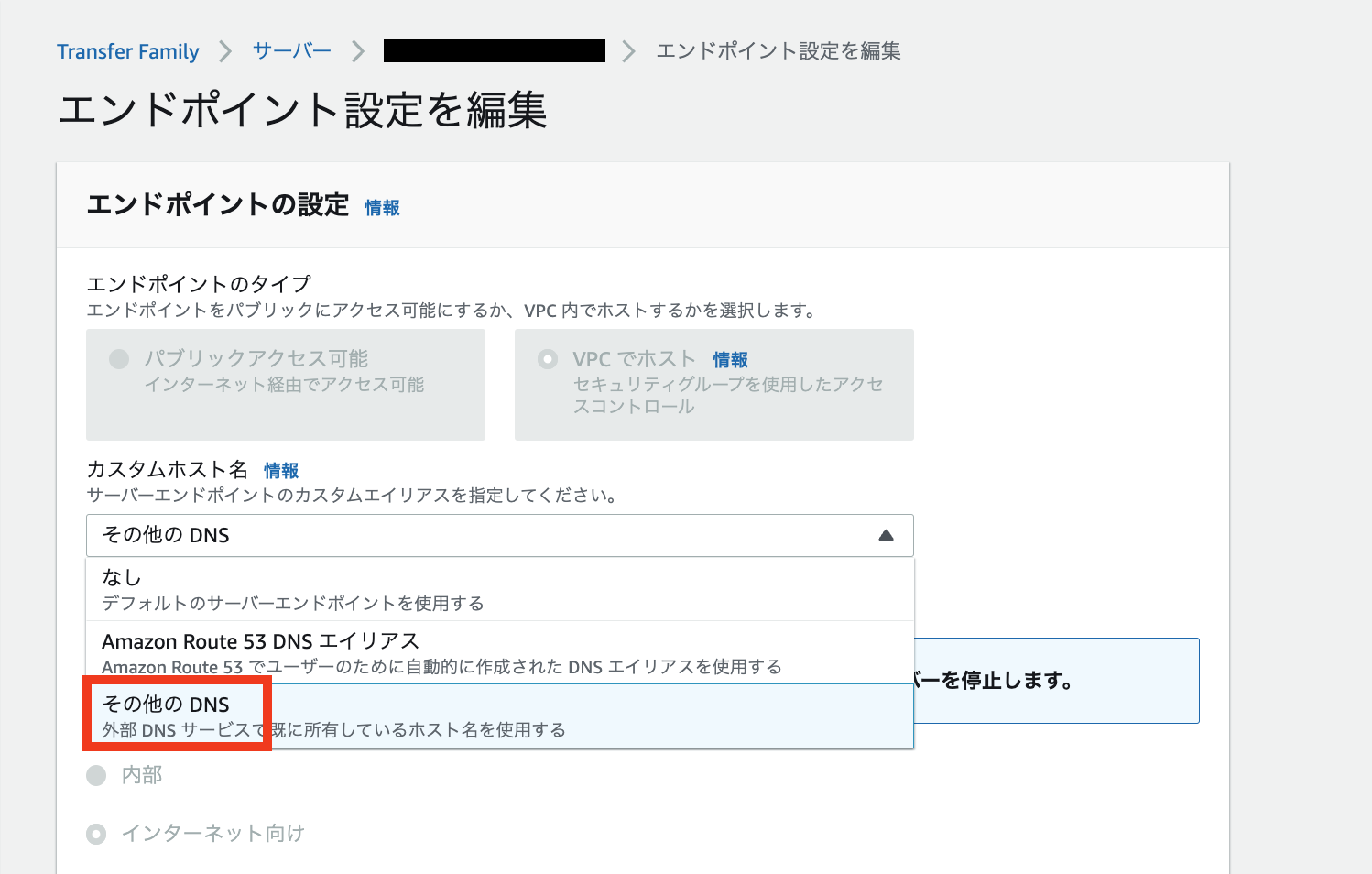Open 情報 beside カスタムホスト名
Screen dimensions: 1372x874
point(280,470)
